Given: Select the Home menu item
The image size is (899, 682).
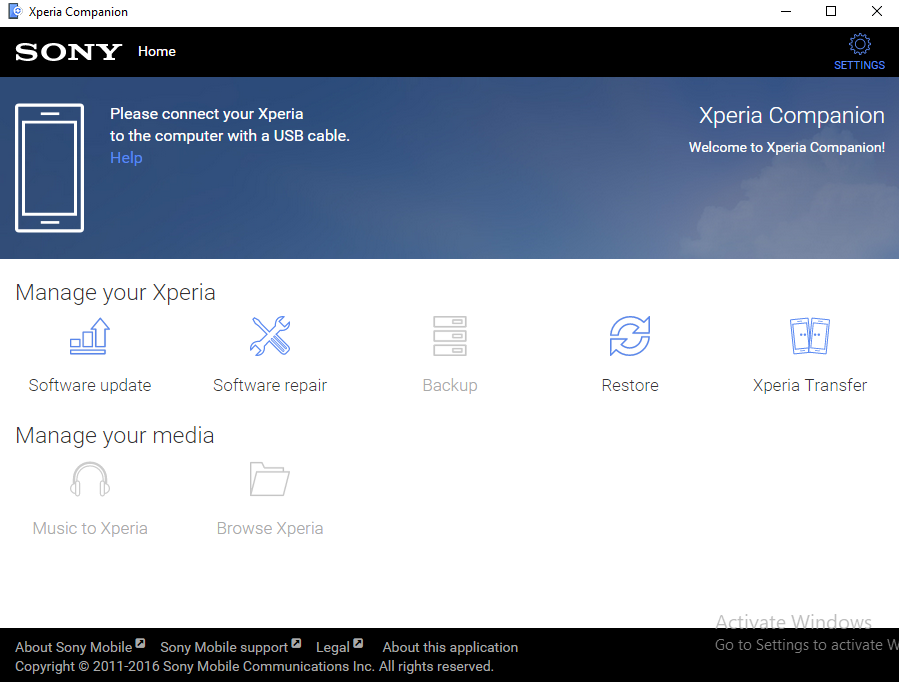Looking at the screenshot, I should point(157,51).
